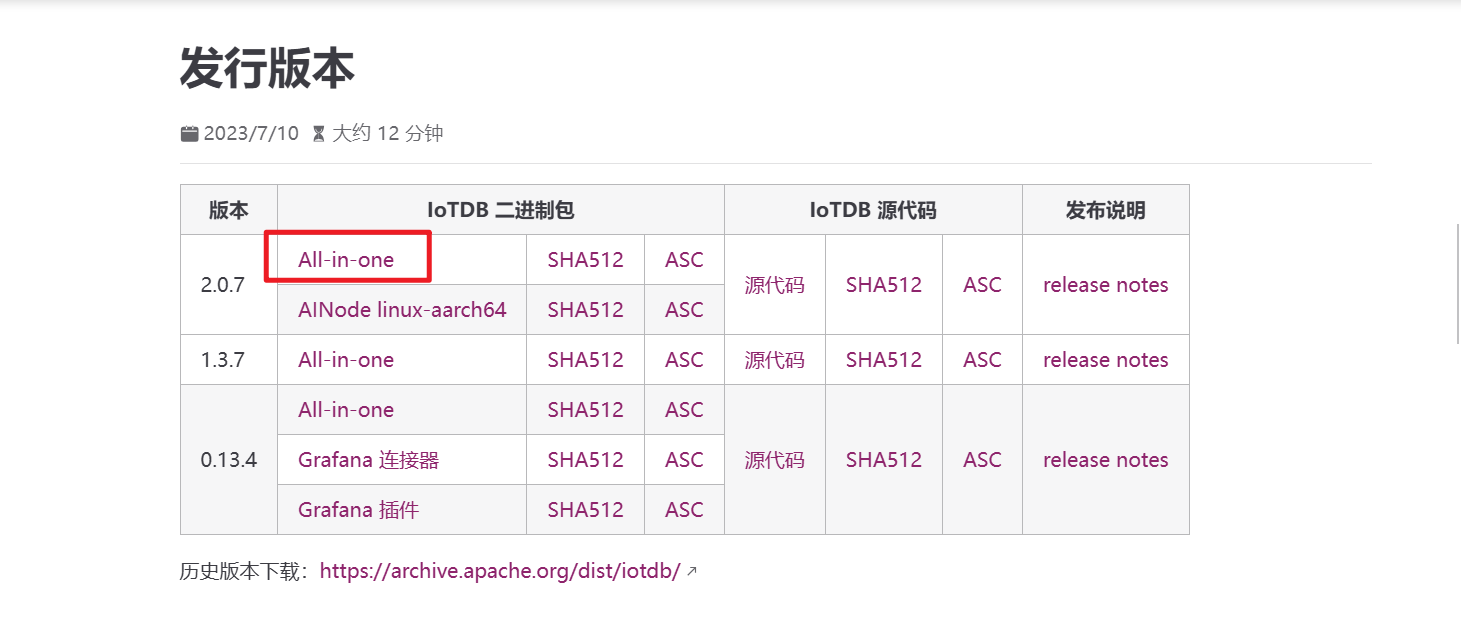1461x639 pixels.
Task: Click the external-link arrow icon after archive URL
Action: point(691,572)
